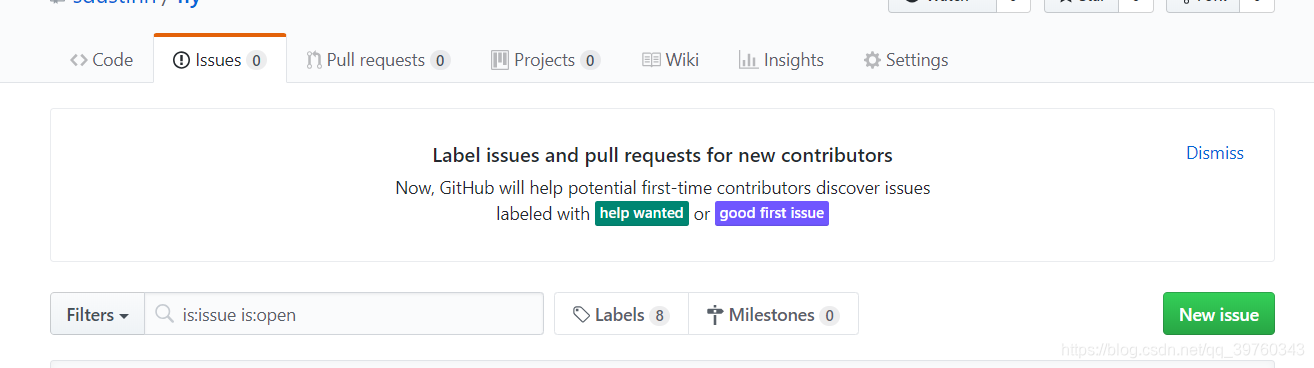Click the Issues exclamation circle icon
This screenshot has height=368, width=1314.
click(181, 60)
